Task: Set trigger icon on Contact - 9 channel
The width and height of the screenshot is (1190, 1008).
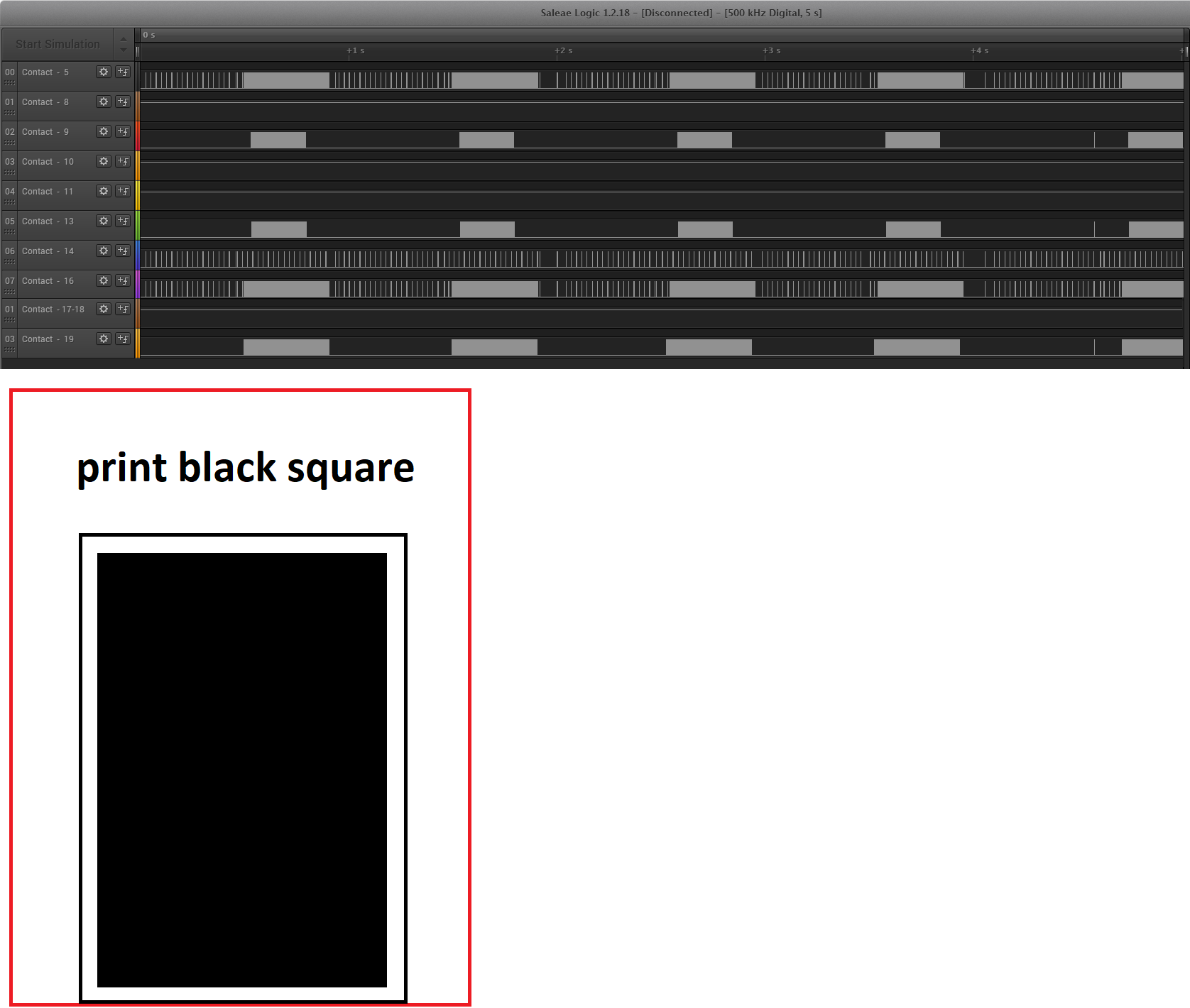Action: (x=123, y=131)
